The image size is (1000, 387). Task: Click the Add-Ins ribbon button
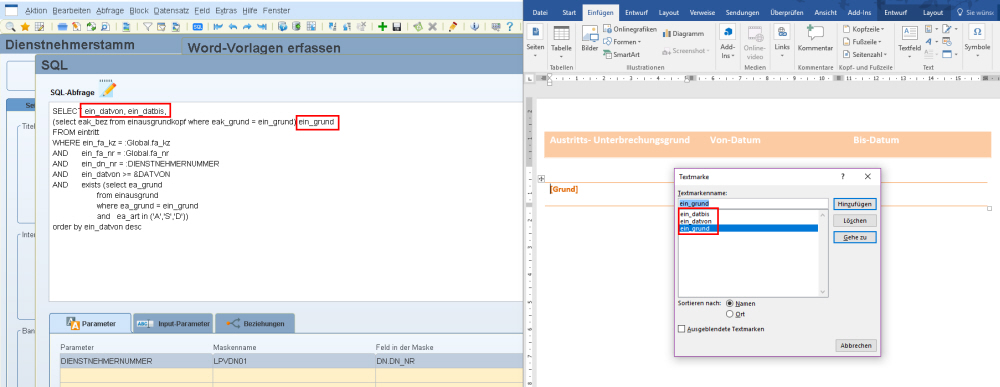728,41
